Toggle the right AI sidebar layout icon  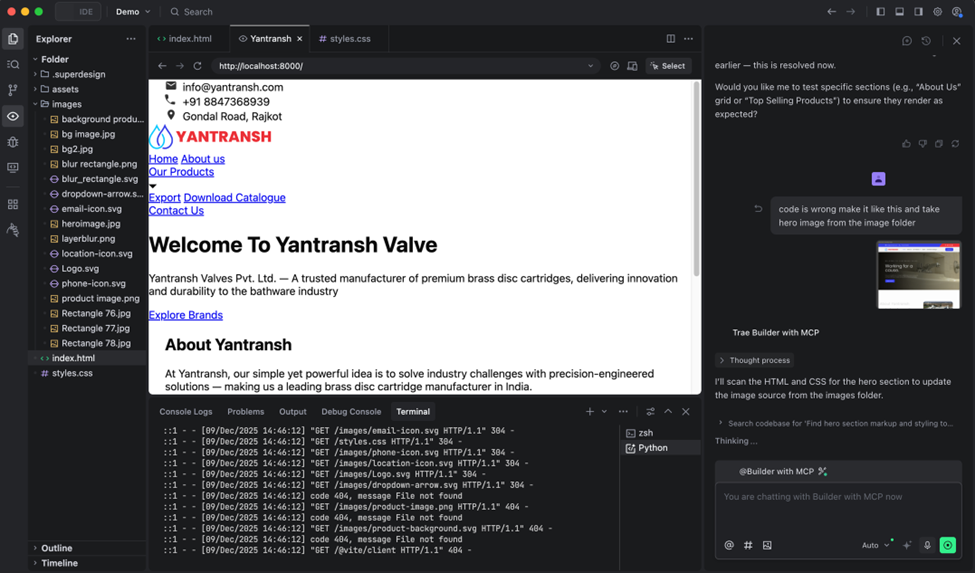click(x=918, y=12)
